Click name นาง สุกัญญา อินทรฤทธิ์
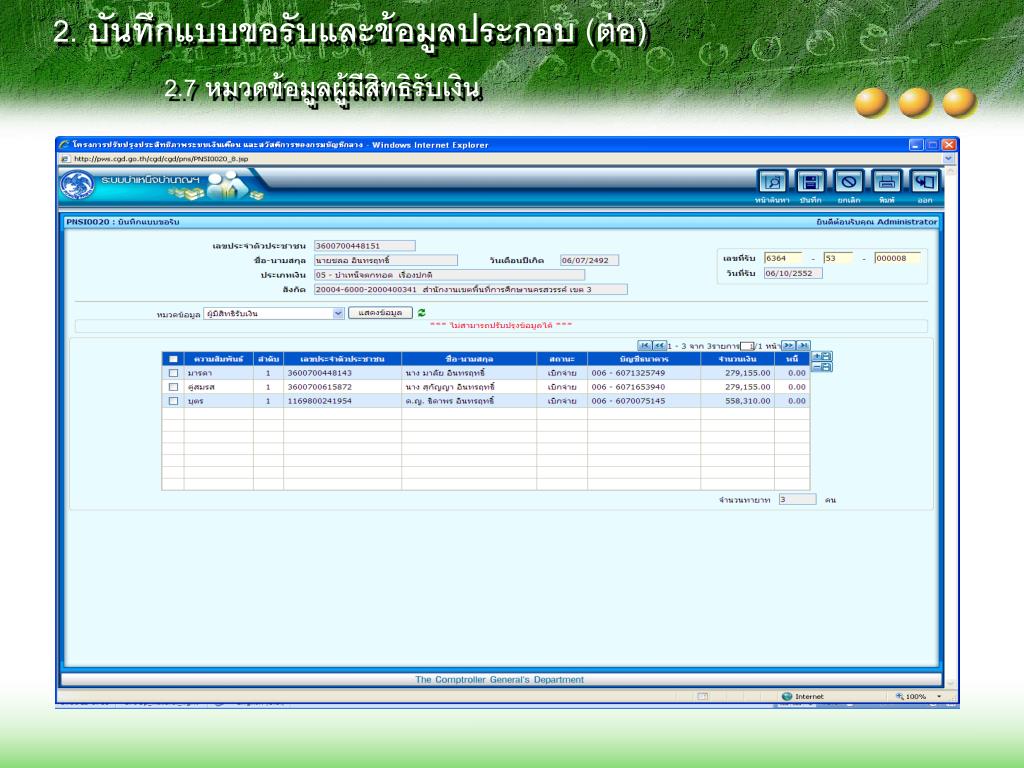 click(450, 387)
